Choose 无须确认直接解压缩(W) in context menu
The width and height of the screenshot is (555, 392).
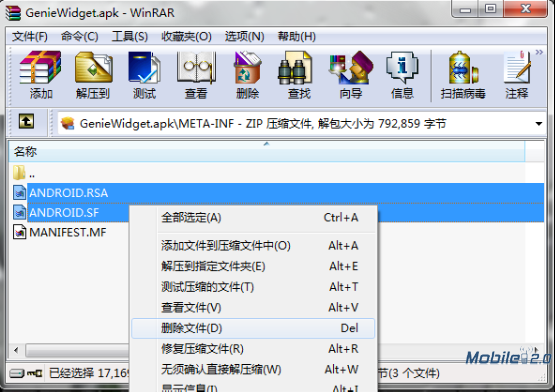pyautogui.click(x=253, y=369)
